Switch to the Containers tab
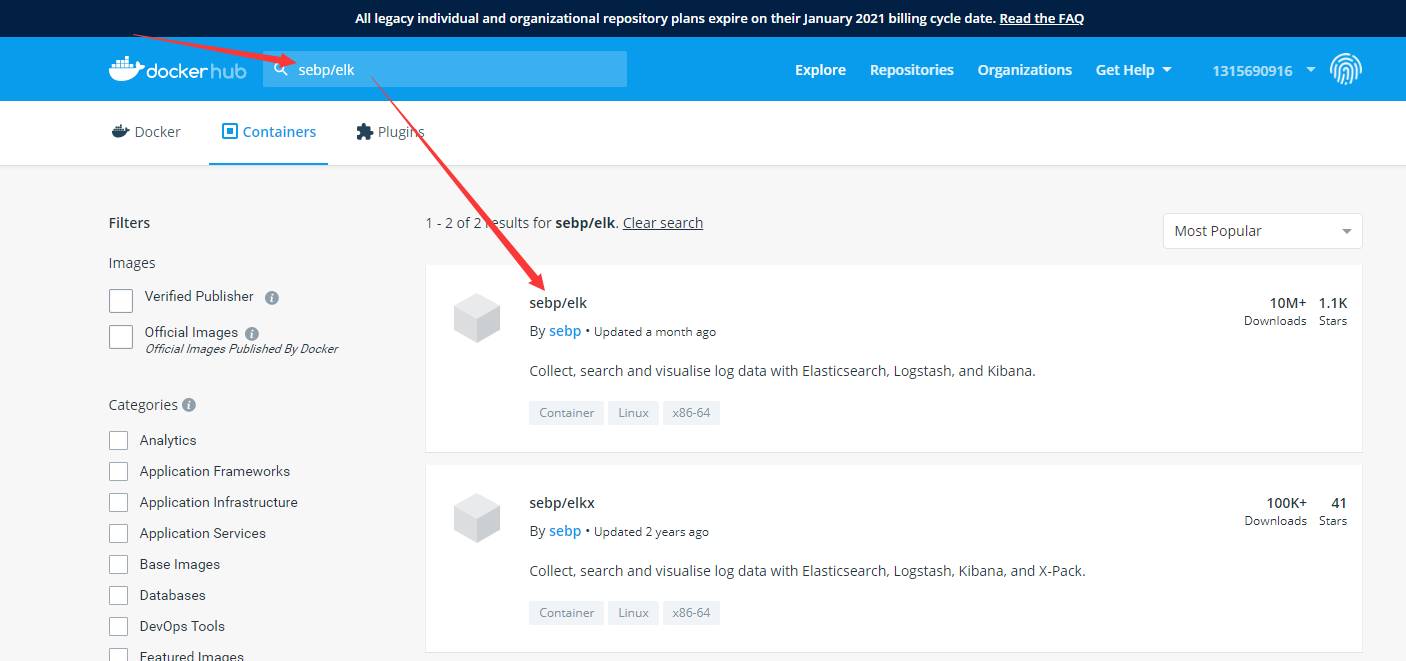Image resolution: width=1406 pixels, height=661 pixels. click(x=269, y=132)
